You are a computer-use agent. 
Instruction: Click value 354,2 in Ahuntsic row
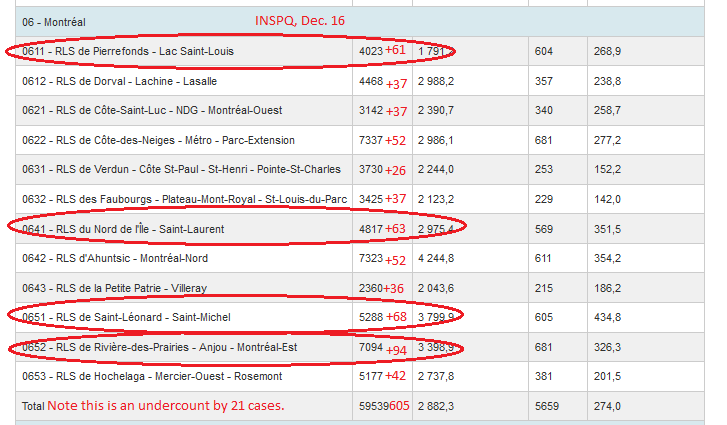pyautogui.click(x=607, y=259)
